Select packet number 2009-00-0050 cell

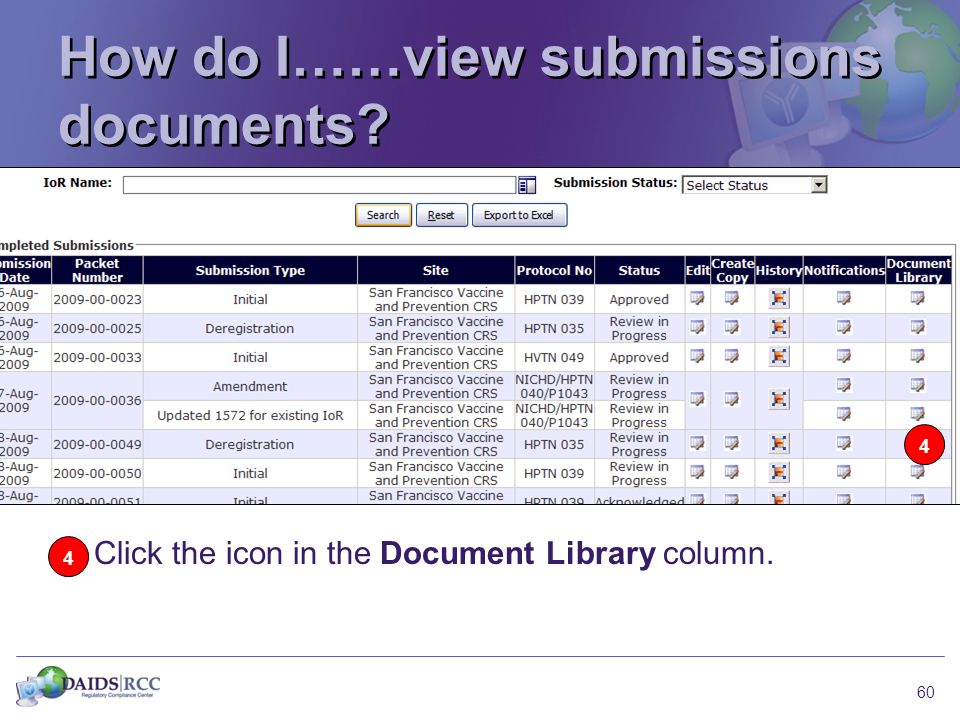[x=97, y=473]
